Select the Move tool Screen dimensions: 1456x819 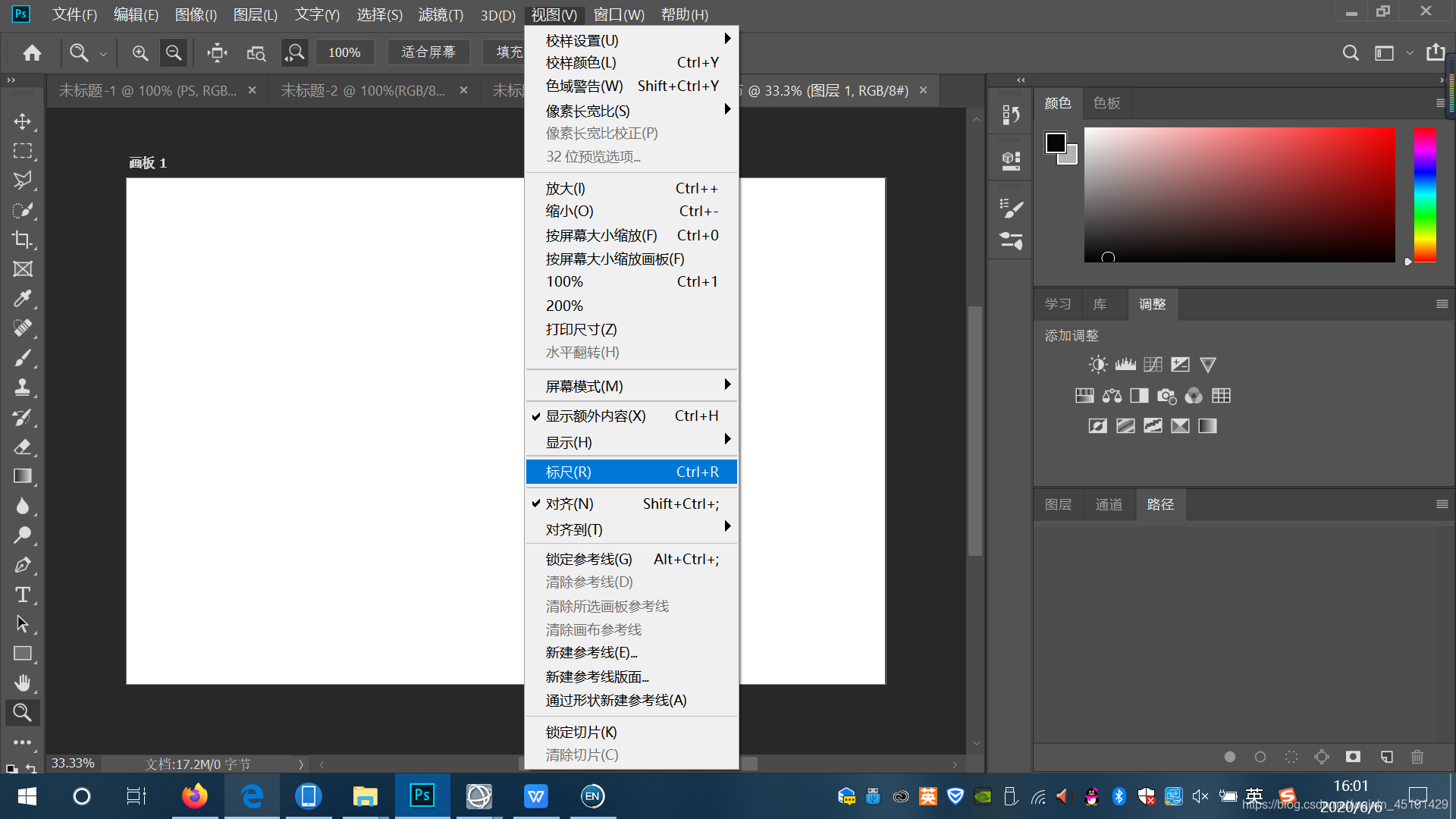(x=23, y=121)
